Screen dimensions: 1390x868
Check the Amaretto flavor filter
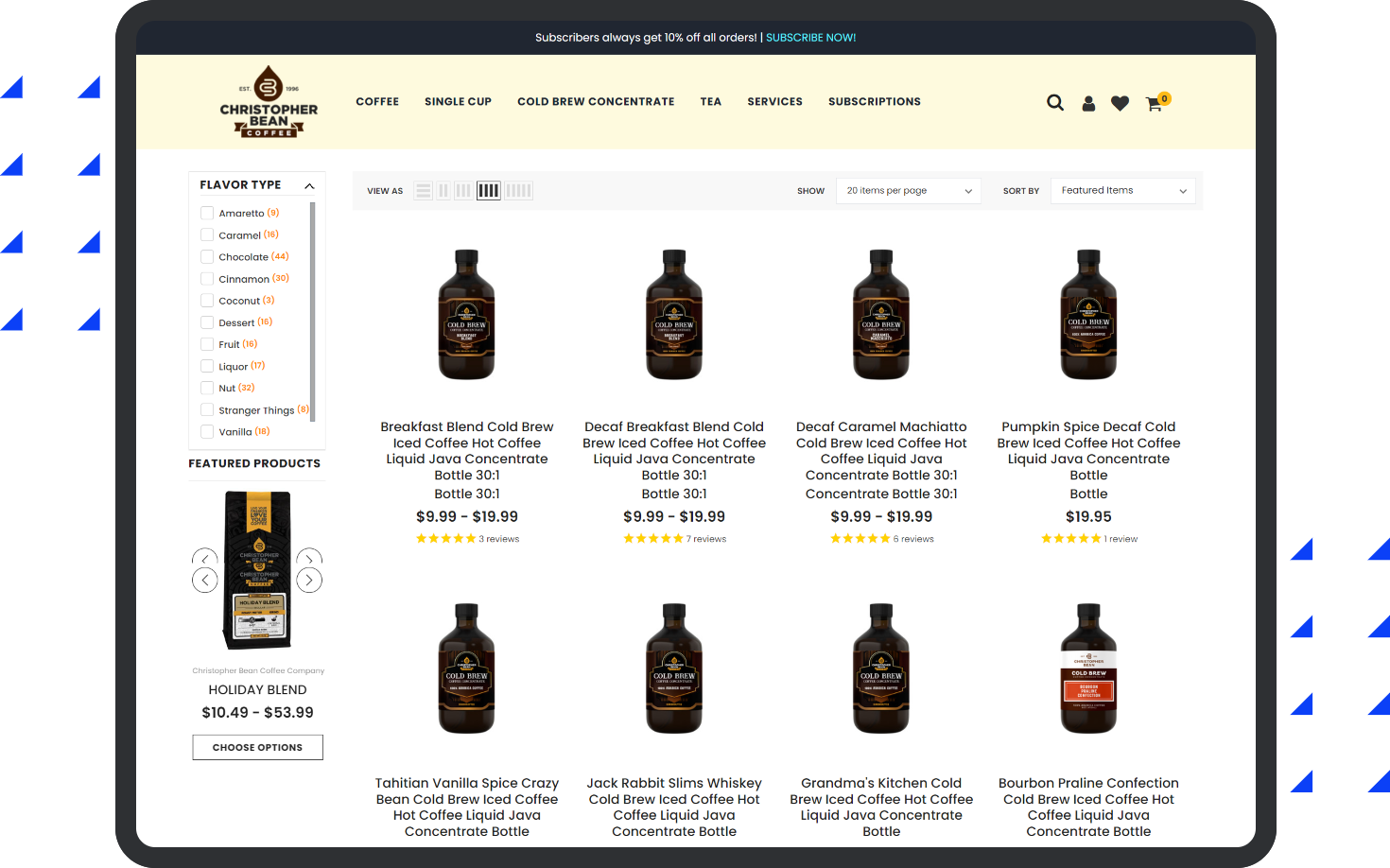(207, 213)
